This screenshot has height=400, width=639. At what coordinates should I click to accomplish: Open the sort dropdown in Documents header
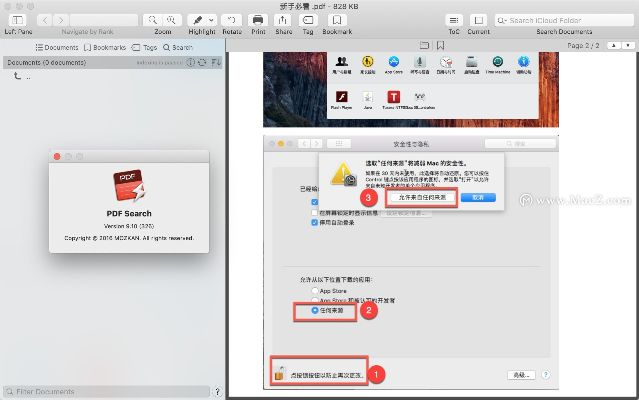[217, 62]
